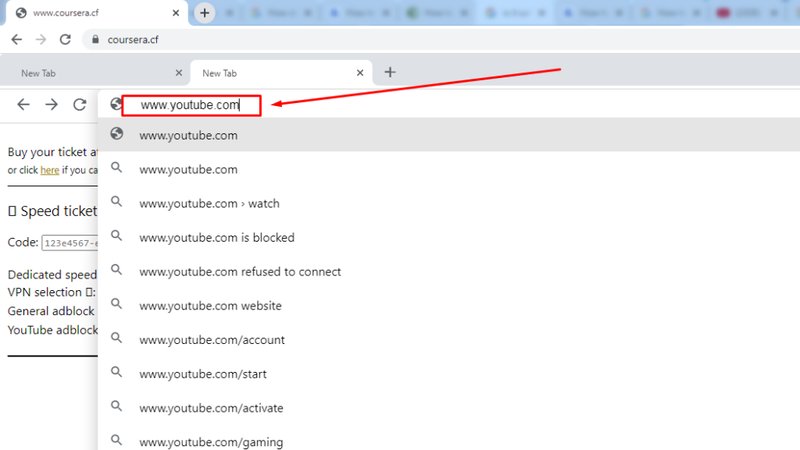
Task: Select 'www.youtube.com is blocked' suggestion
Action: point(449,237)
